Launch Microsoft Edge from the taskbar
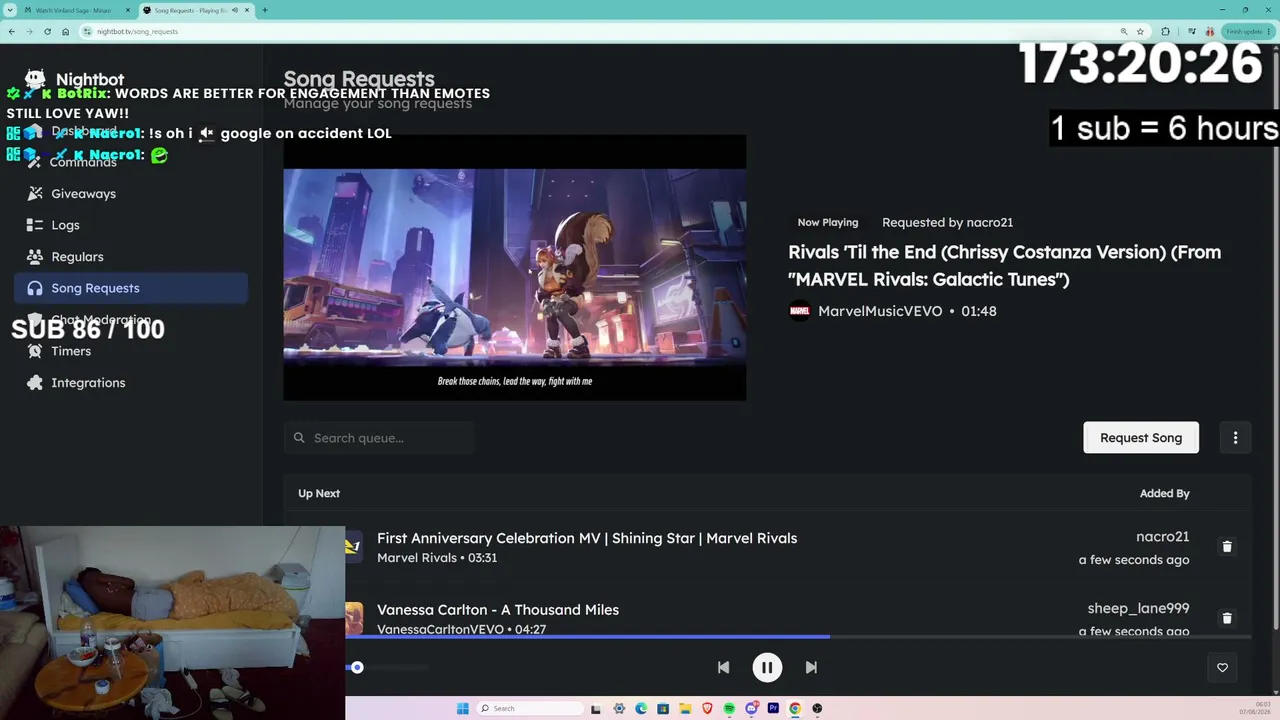Viewport: 1280px width, 720px height. point(641,708)
